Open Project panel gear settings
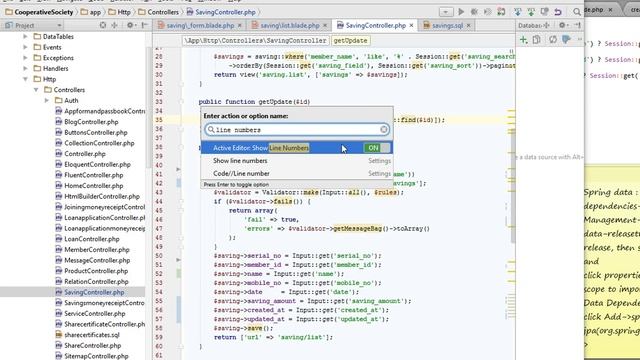 131,25
